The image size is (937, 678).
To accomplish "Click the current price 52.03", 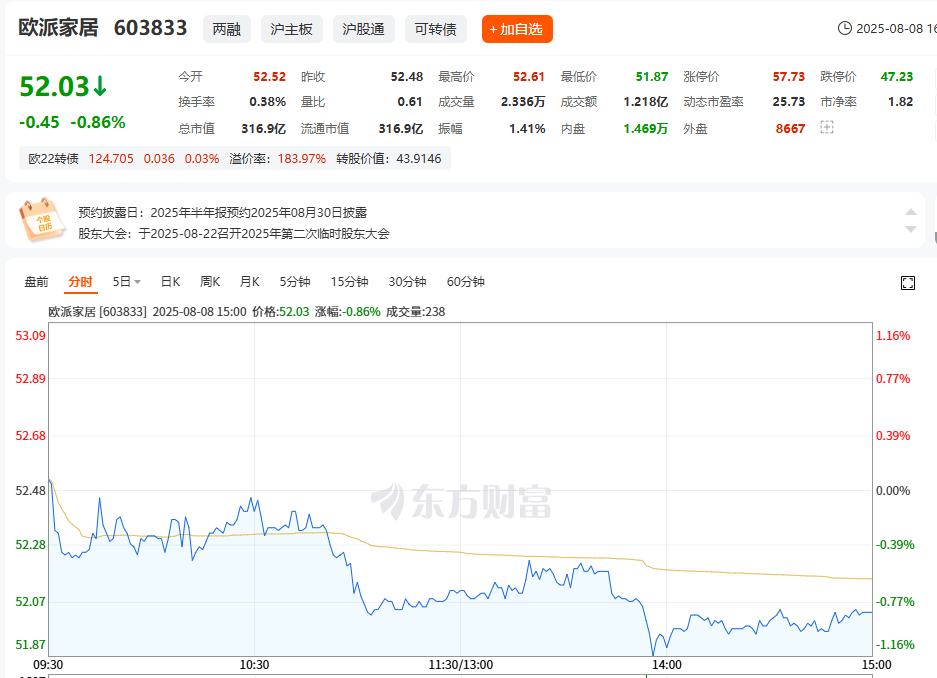I will pyautogui.click(x=54, y=87).
